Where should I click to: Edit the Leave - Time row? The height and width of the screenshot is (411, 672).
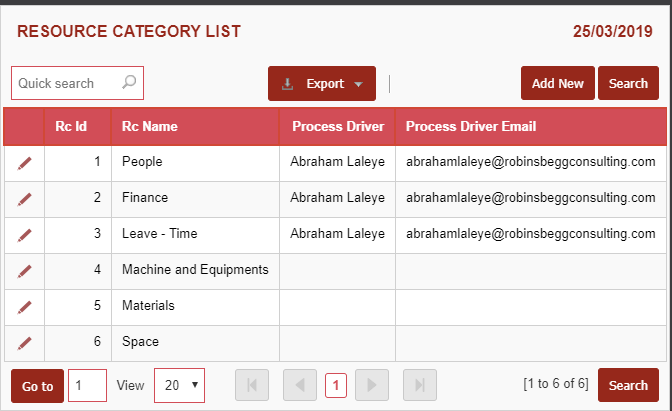[x=25, y=235]
